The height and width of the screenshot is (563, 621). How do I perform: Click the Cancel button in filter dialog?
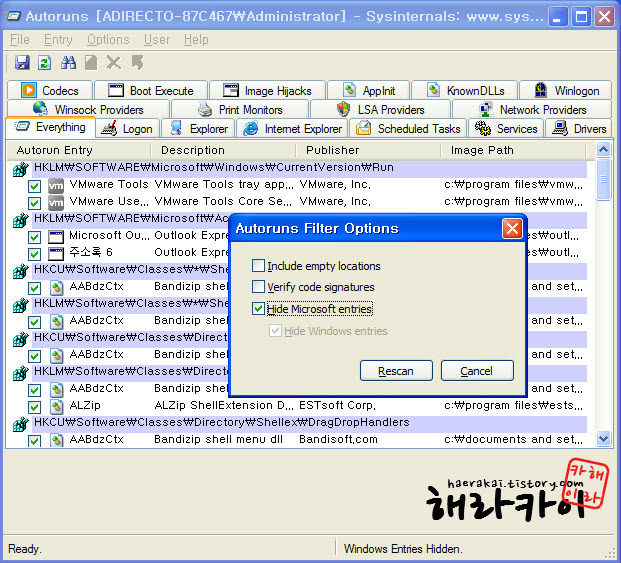tap(477, 371)
